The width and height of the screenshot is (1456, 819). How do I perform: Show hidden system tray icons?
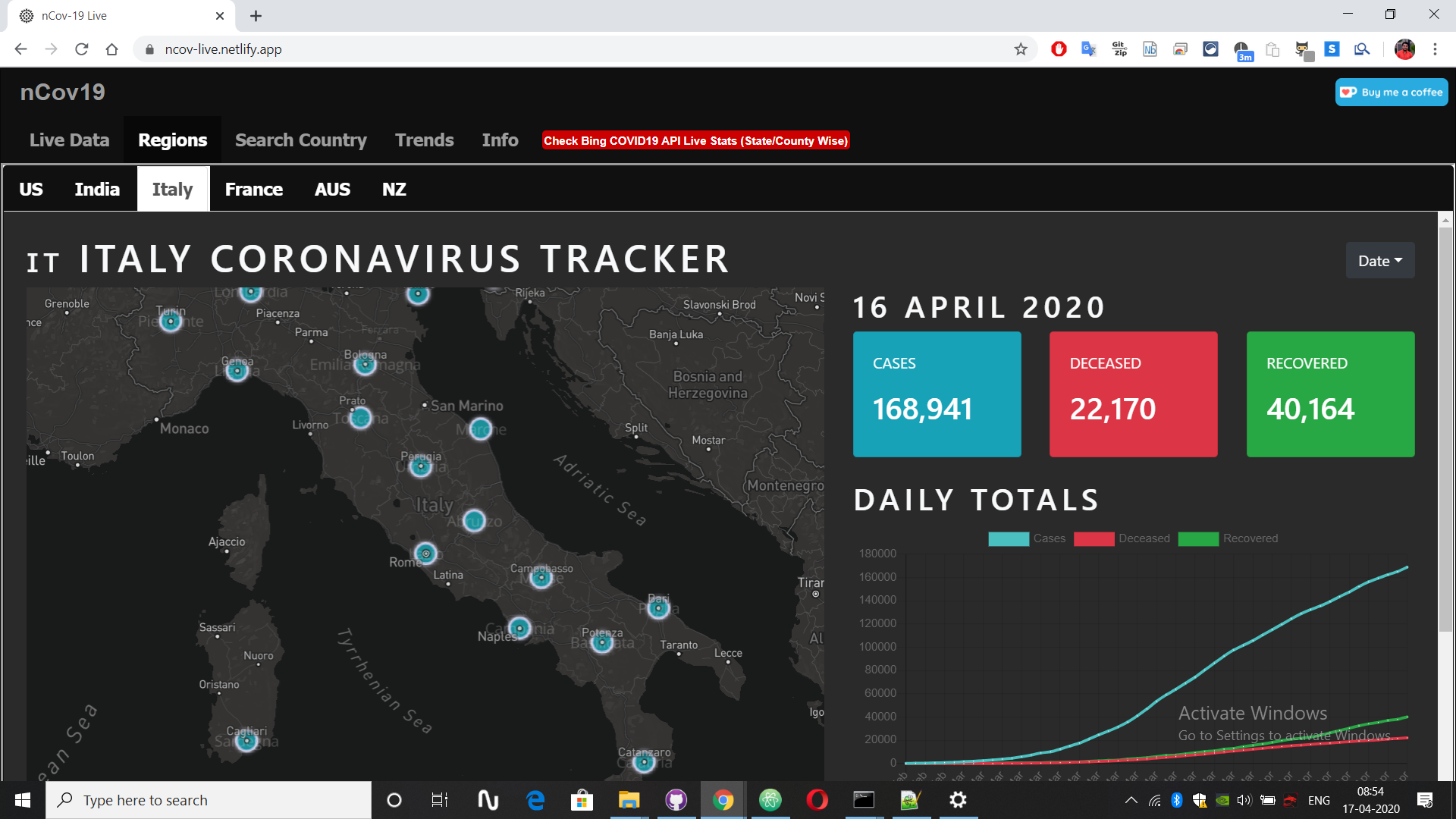click(x=1131, y=800)
